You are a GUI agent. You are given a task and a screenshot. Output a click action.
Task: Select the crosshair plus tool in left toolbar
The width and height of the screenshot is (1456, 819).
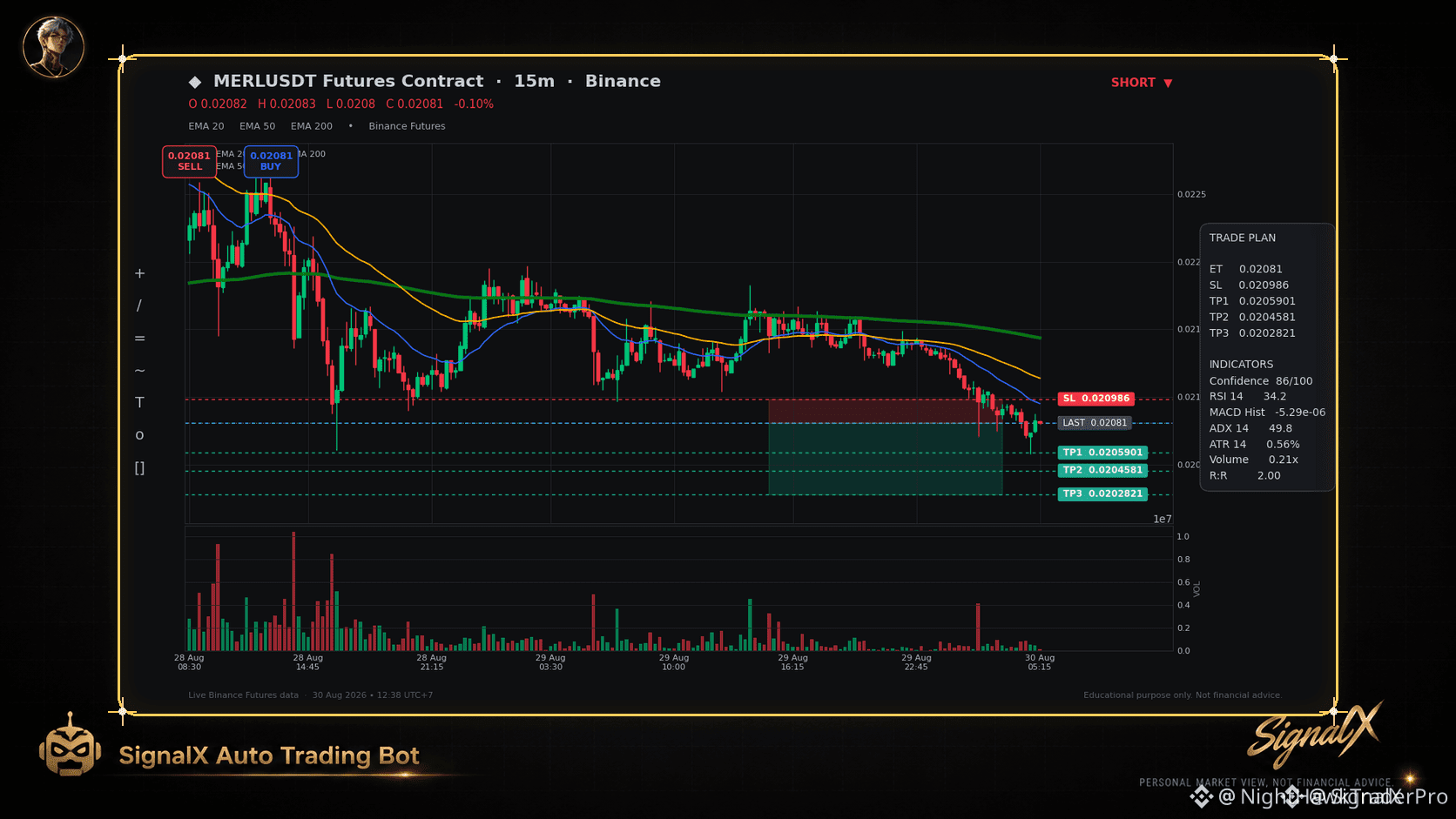click(x=139, y=273)
